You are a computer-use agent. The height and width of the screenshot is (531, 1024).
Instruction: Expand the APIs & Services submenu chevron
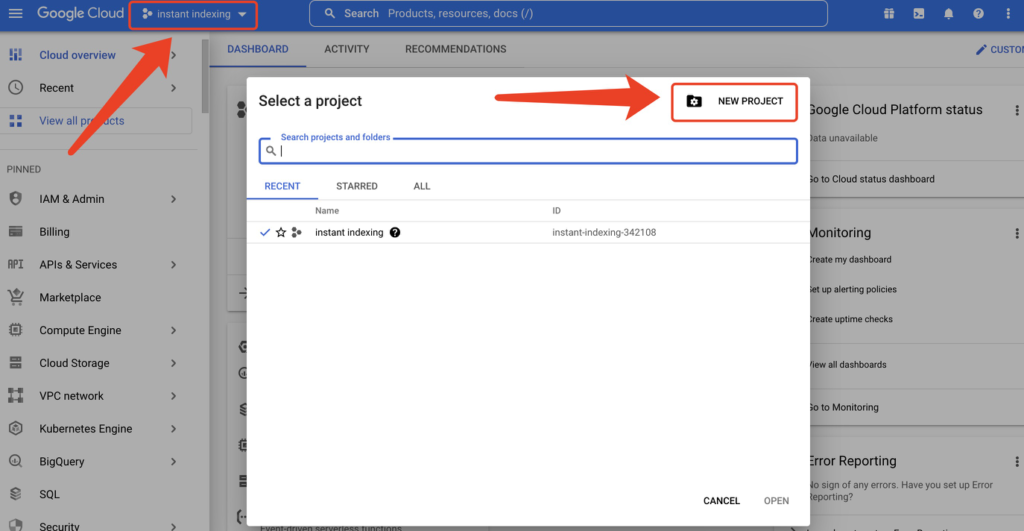174,265
